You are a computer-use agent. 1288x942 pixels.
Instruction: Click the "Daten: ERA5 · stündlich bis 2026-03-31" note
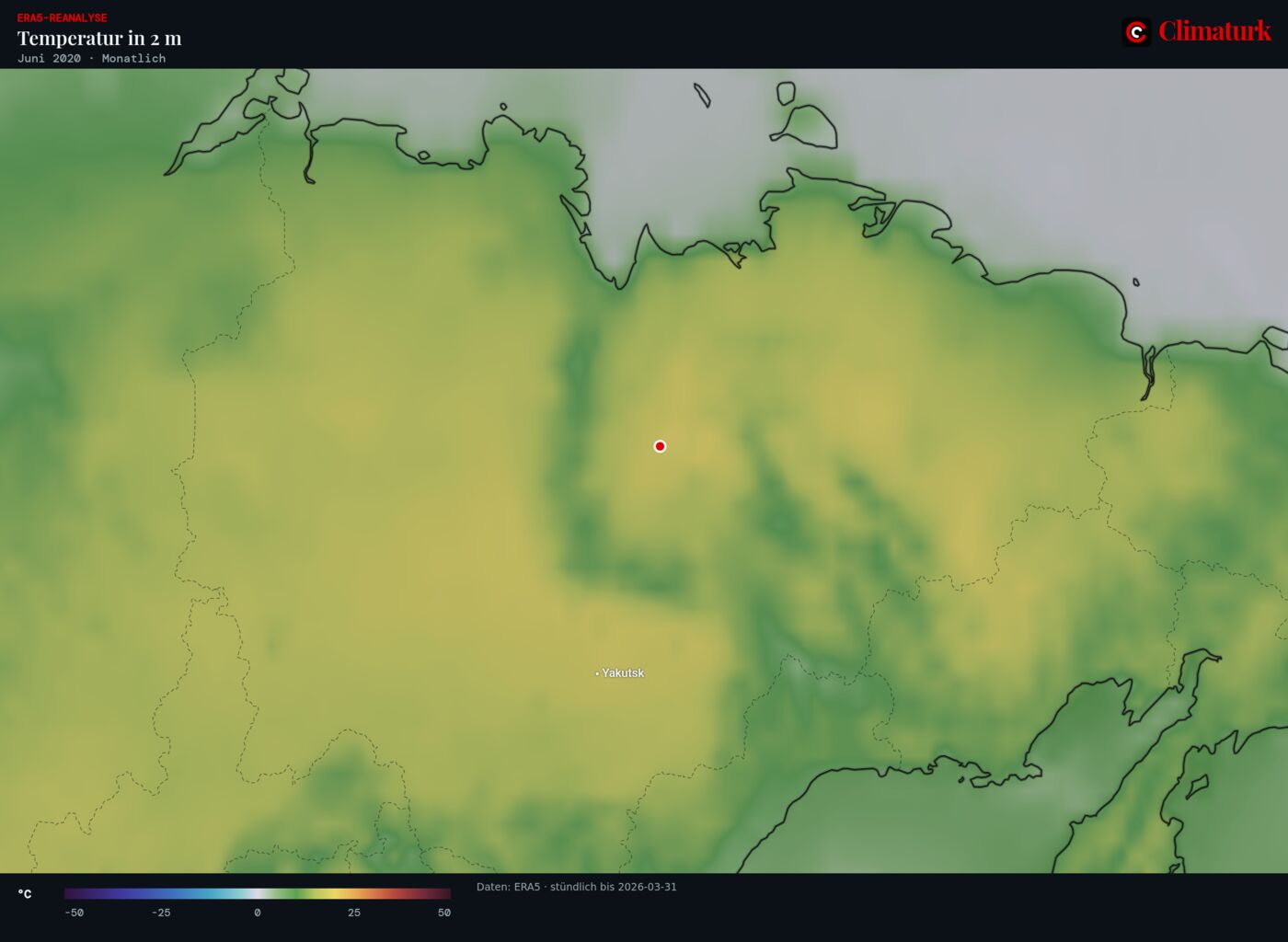click(x=577, y=887)
